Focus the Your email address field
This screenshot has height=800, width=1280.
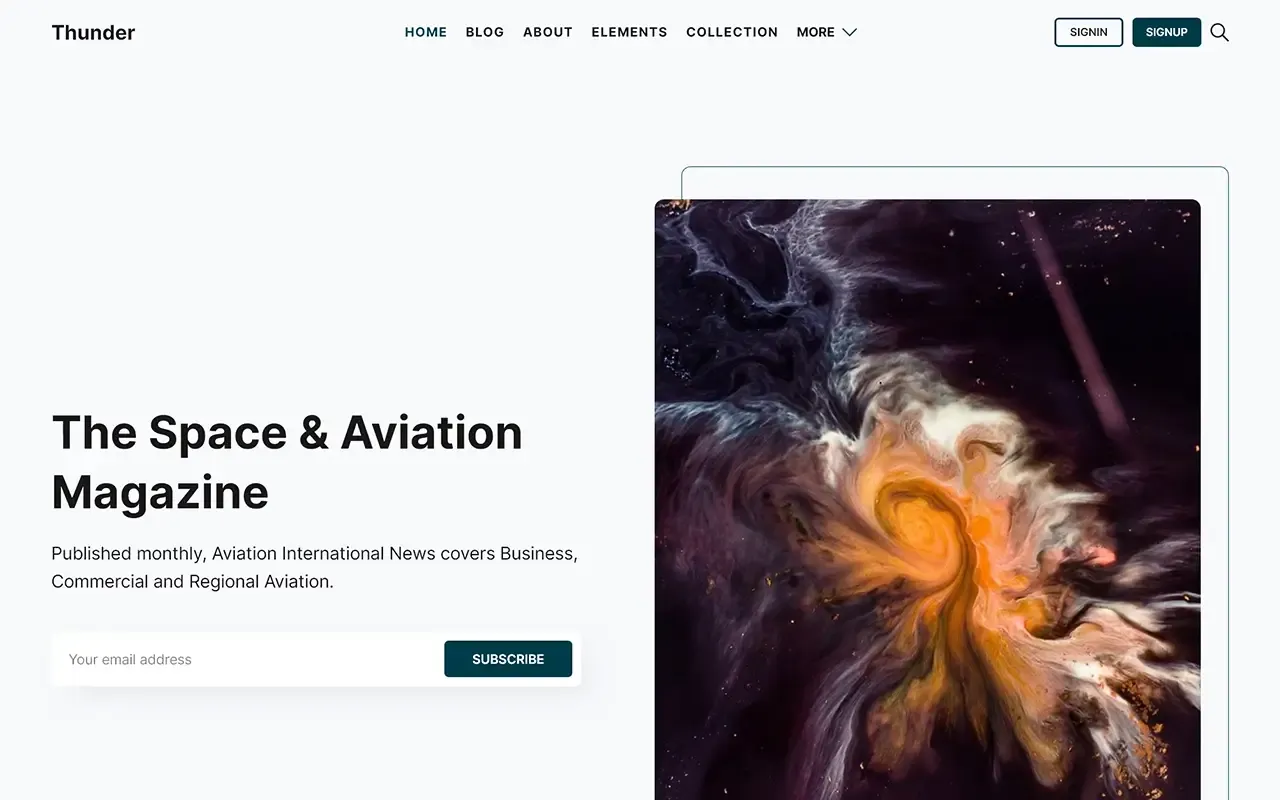248,659
